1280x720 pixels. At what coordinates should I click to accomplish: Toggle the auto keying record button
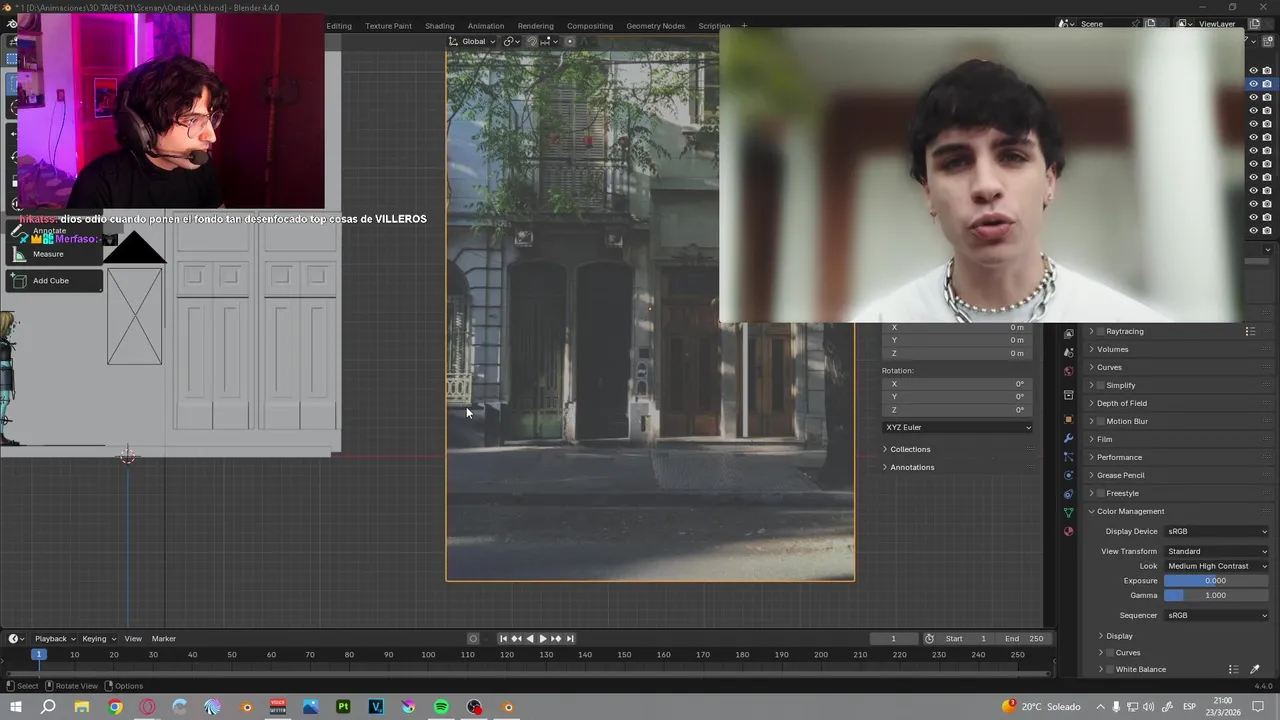tap(473, 639)
